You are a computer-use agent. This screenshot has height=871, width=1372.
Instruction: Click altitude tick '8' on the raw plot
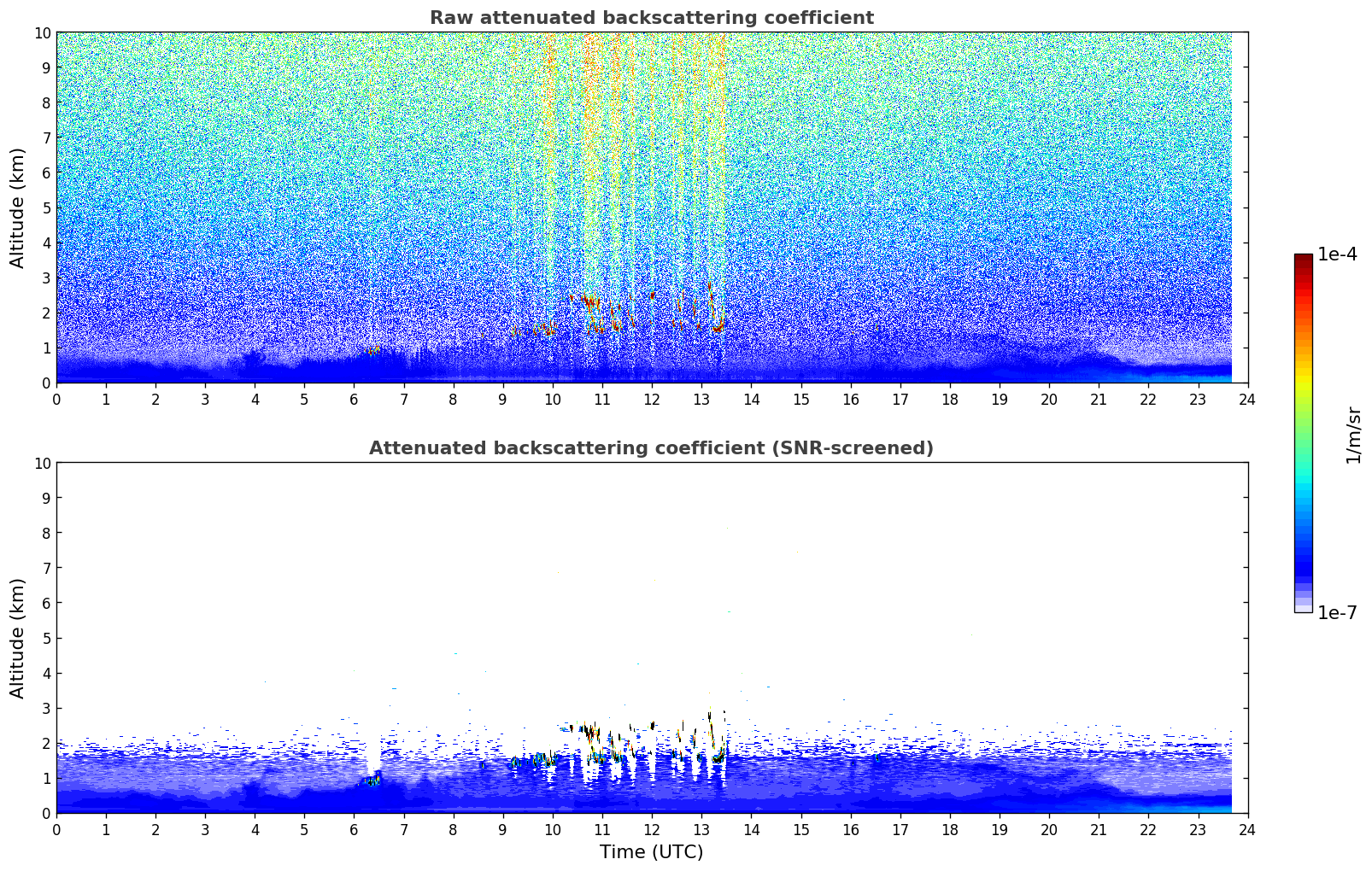[x=46, y=102]
